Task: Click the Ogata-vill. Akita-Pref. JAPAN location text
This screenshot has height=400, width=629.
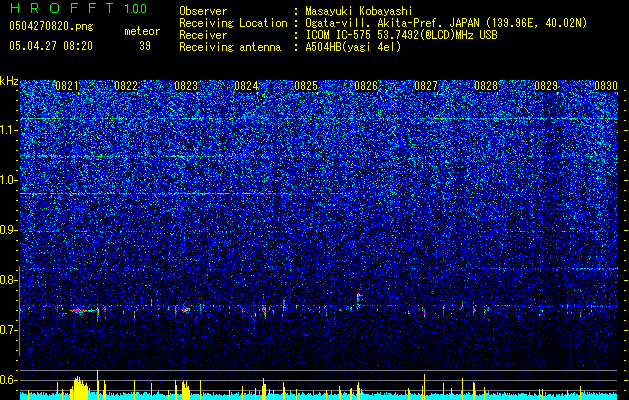Action: tap(446, 23)
